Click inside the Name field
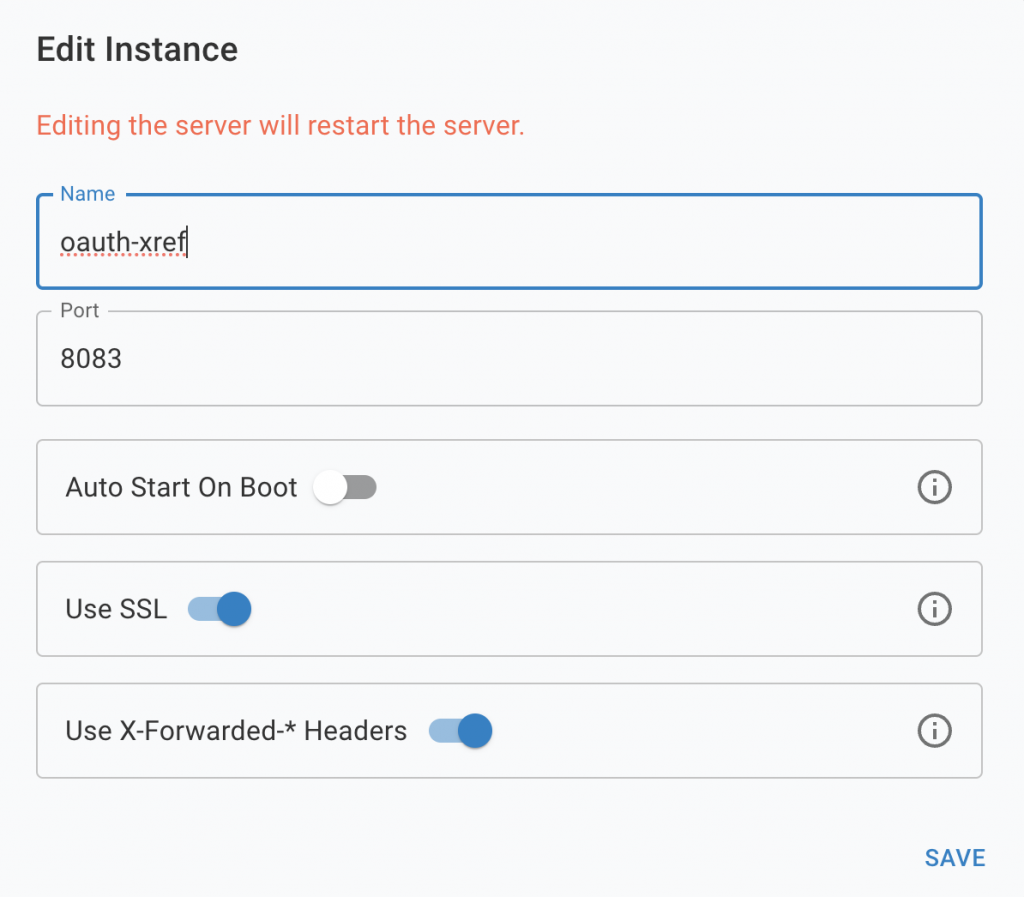 [400, 242]
